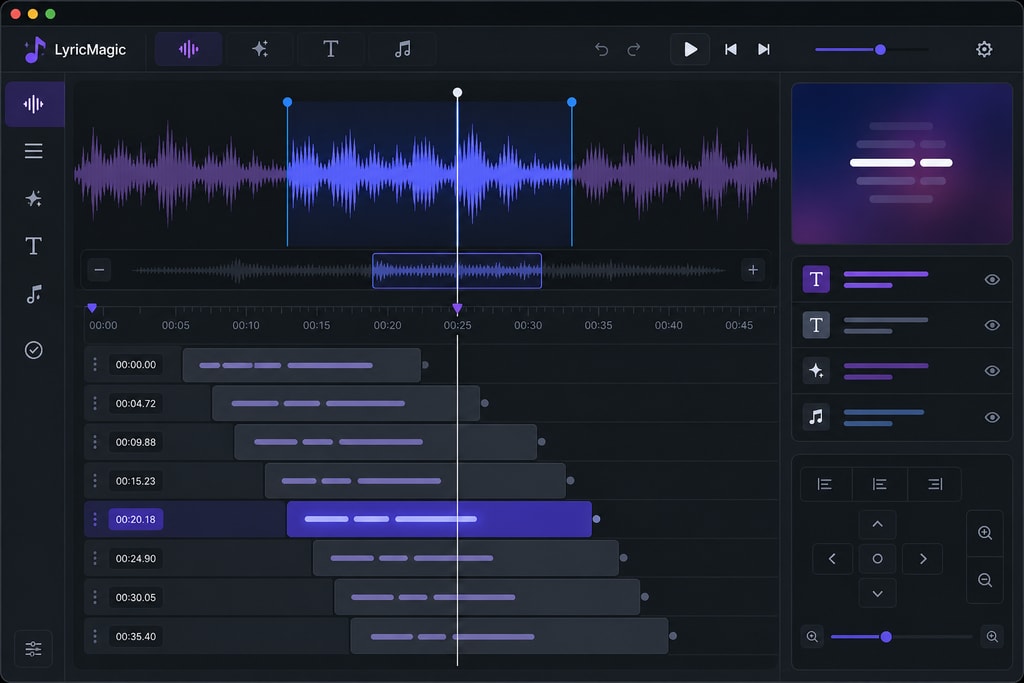Click the undo arrow
The height and width of the screenshot is (683, 1024).
(601, 50)
